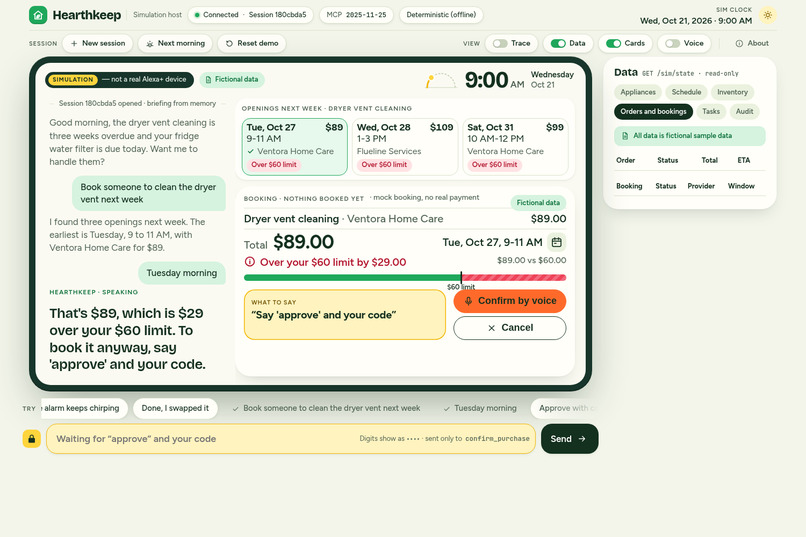This screenshot has width=806, height=537.
Task: Disable the Data view switch
Action: point(558,44)
